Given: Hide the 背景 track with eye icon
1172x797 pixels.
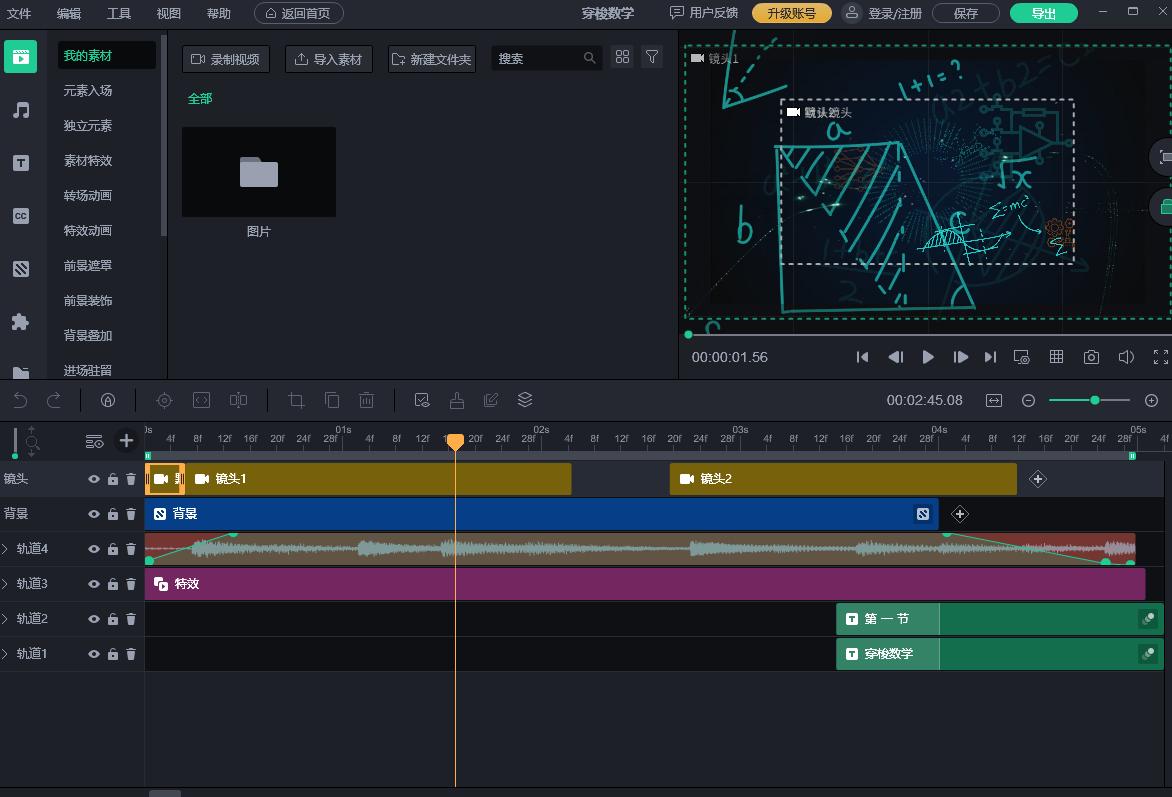Looking at the screenshot, I should 94,514.
